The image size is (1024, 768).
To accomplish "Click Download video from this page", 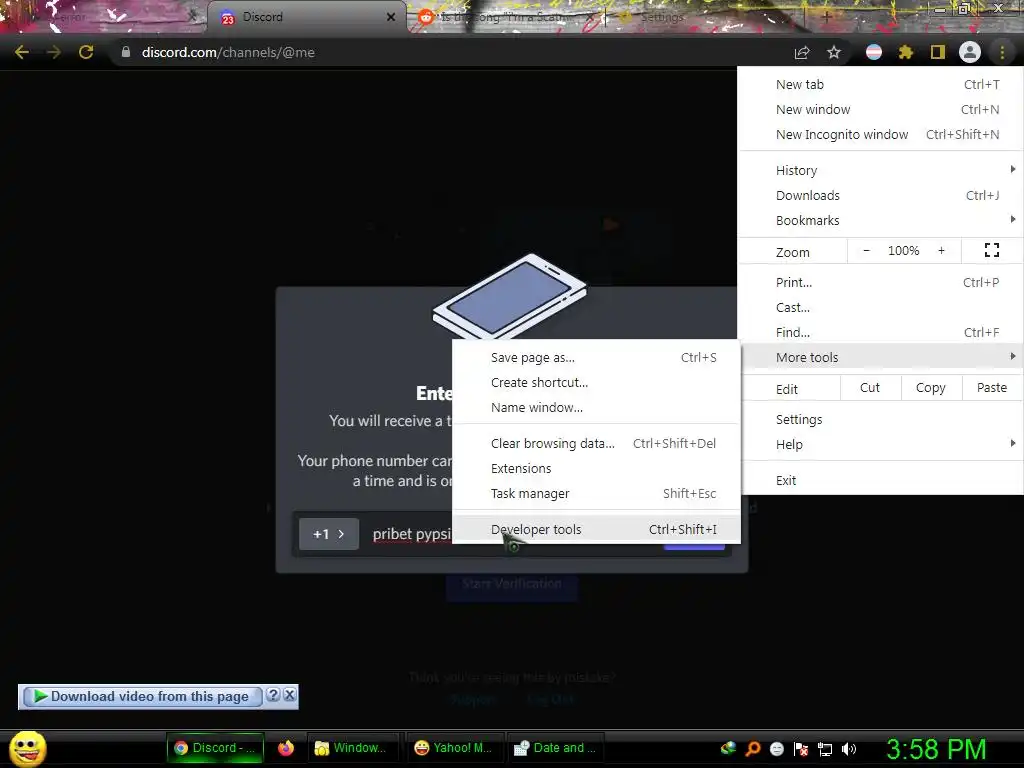I will click(142, 697).
